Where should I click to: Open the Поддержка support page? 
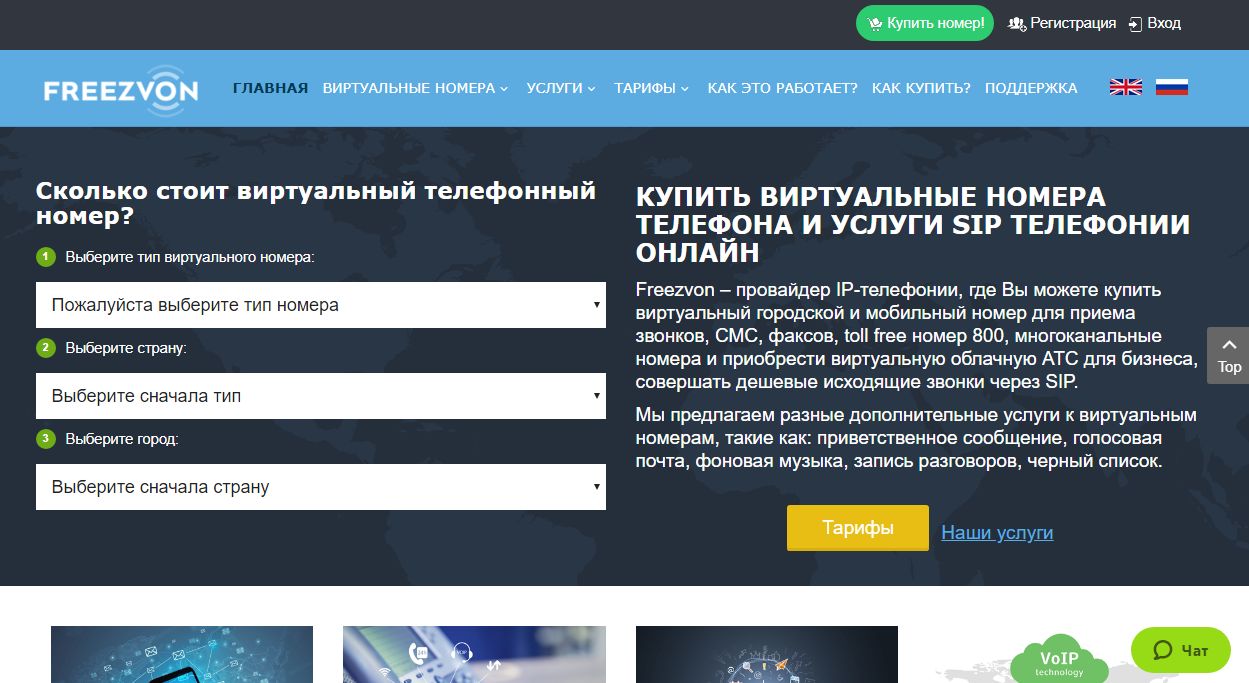(x=1031, y=88)
